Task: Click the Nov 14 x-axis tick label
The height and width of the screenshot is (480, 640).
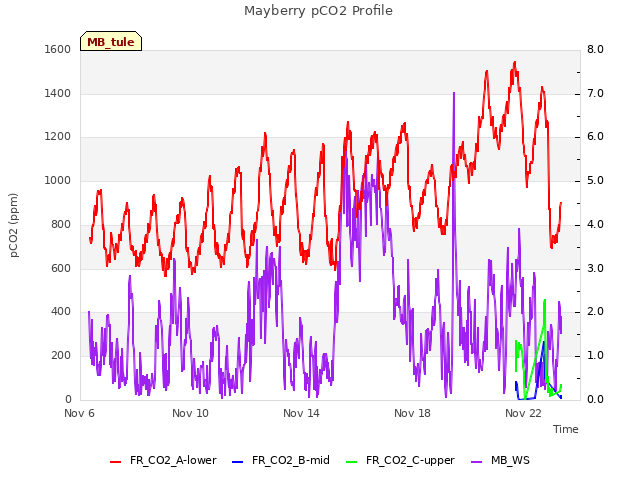Action: (x=301, y=413)
